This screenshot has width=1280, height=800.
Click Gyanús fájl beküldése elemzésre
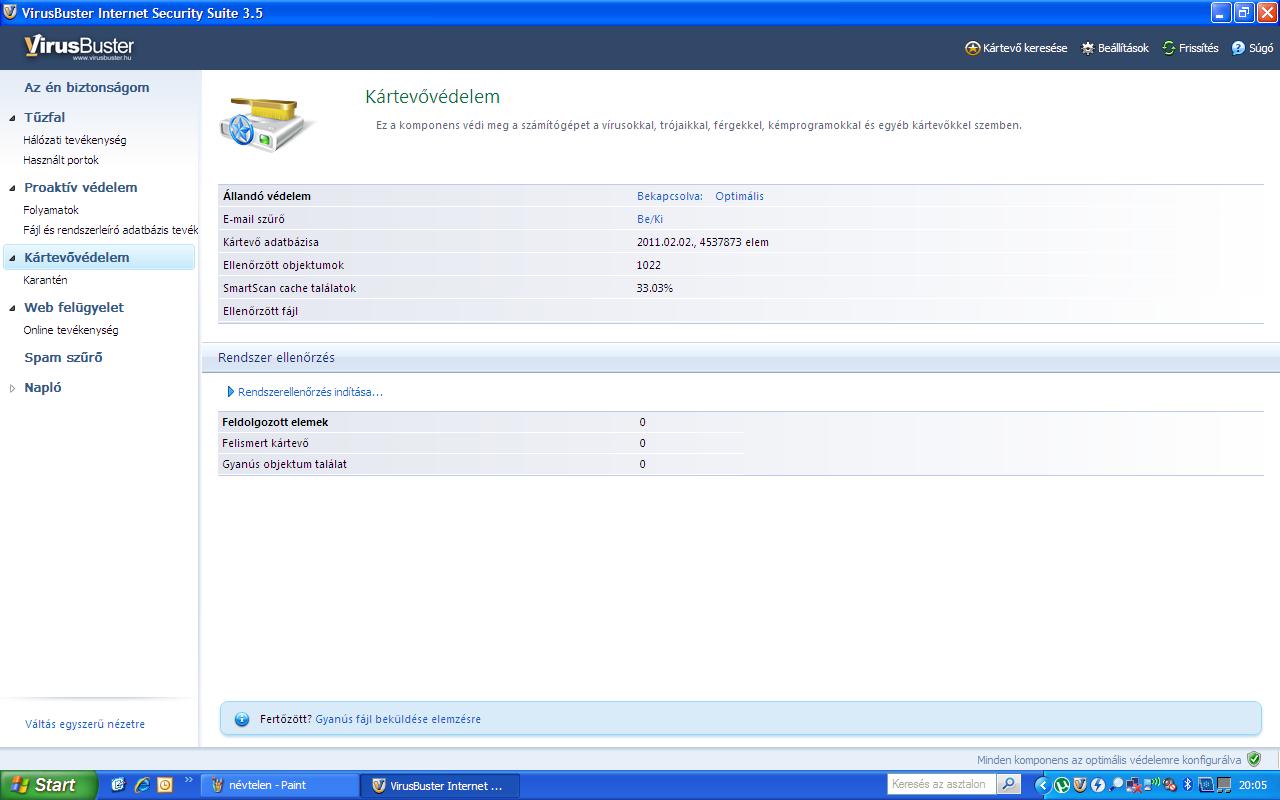(398, 719)
